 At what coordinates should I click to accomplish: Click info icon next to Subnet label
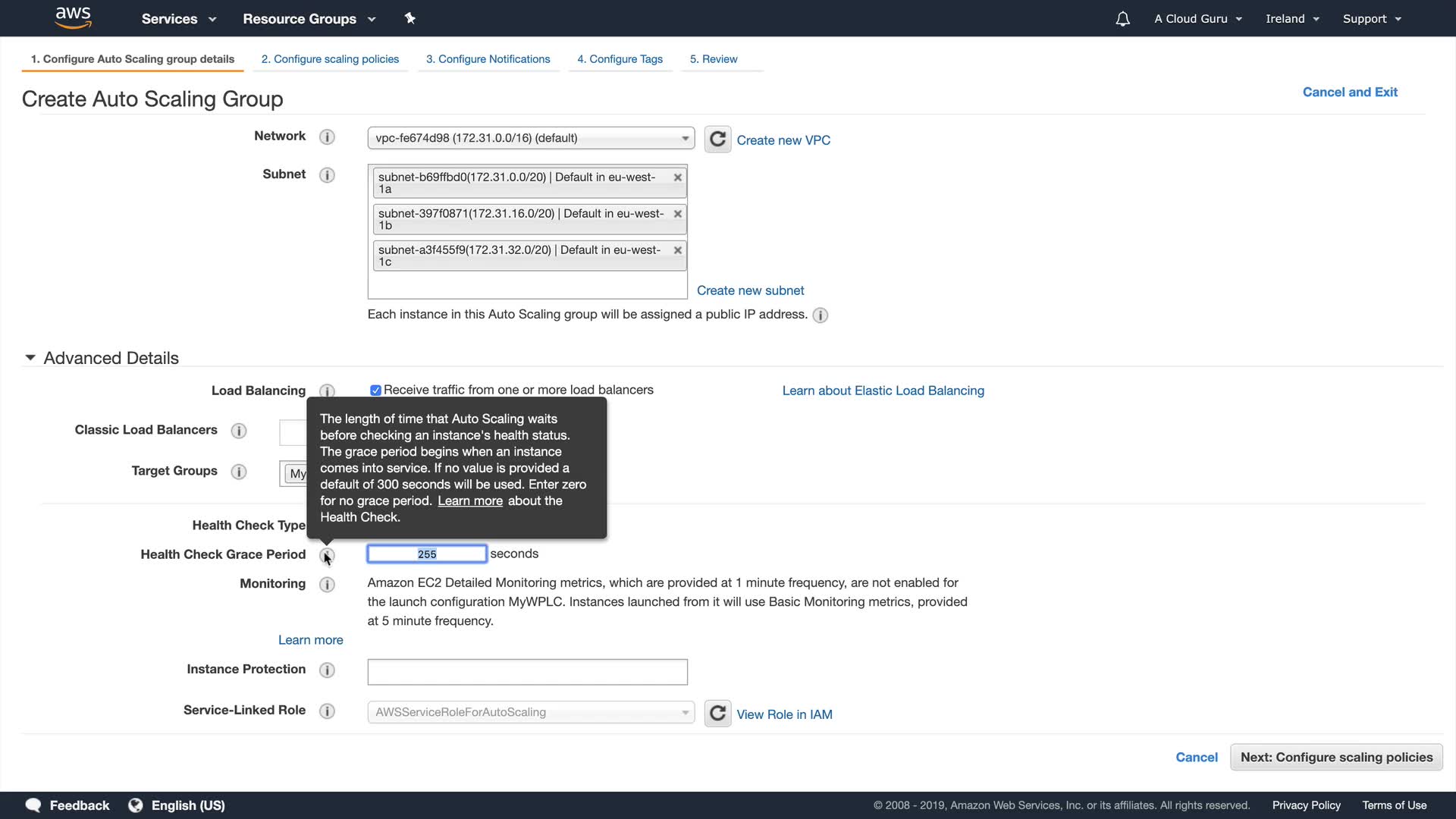click(x=327, y=175)
